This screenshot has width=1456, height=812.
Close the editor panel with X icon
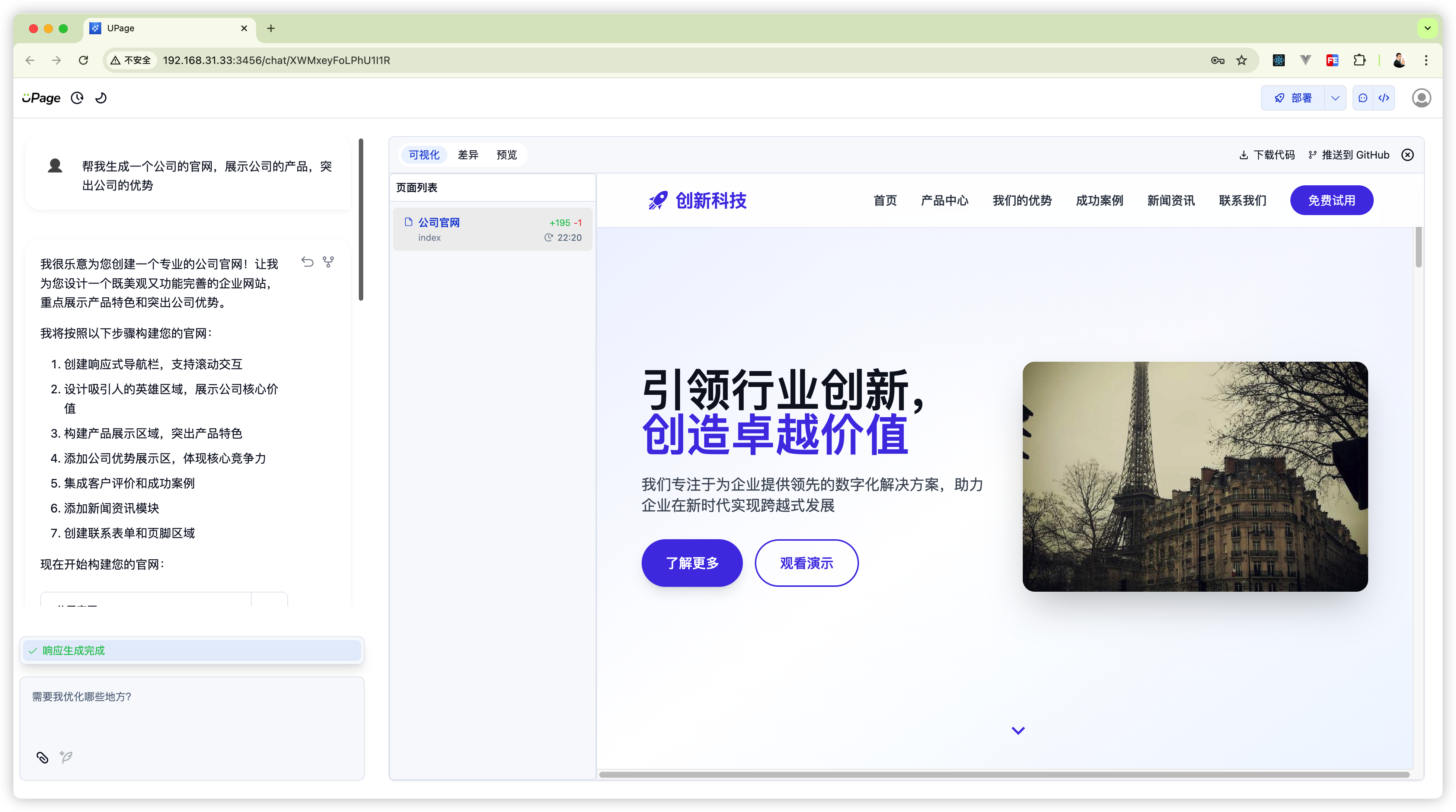(1407, 155)
